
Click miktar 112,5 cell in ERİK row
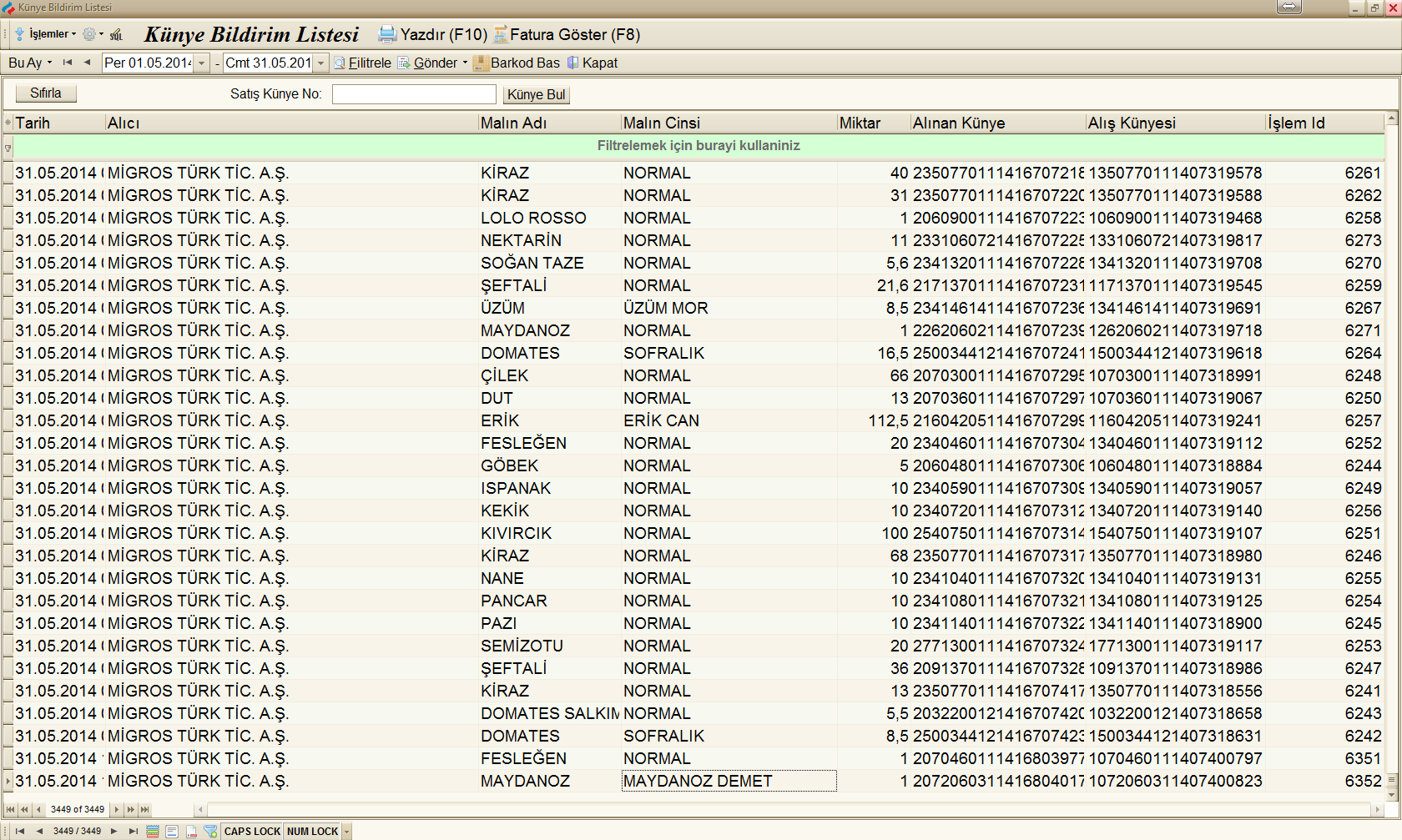click(873, 420)
